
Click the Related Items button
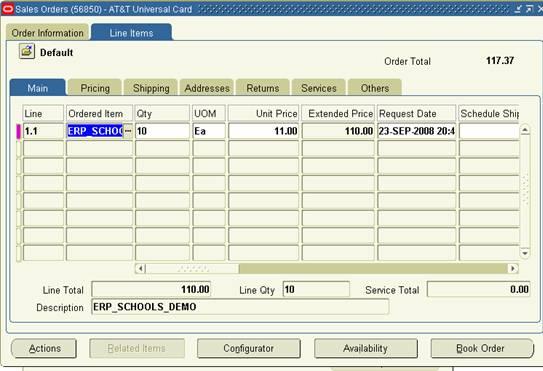click(137, 348)
